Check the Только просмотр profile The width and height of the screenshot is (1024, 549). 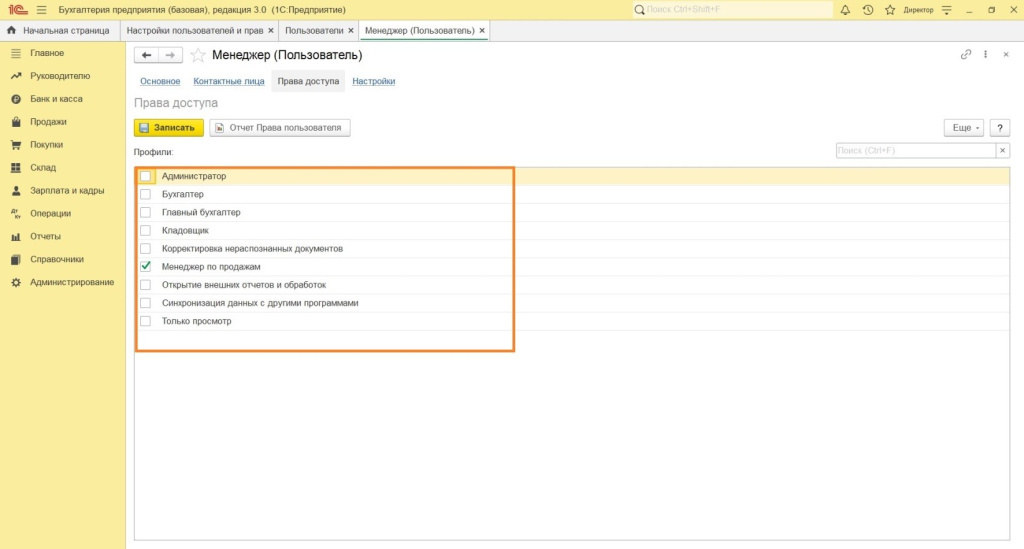pyautogui.click(x=145, y=321)
